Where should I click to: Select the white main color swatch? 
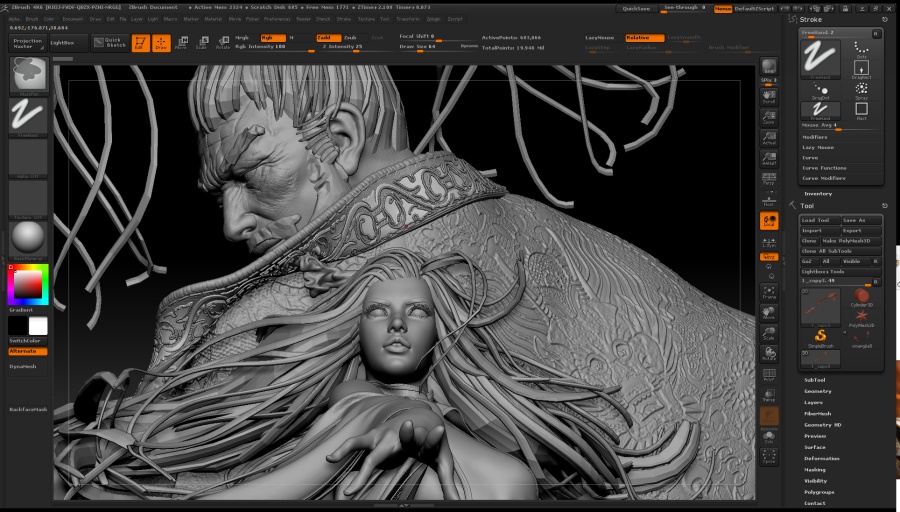coord(38,325)
